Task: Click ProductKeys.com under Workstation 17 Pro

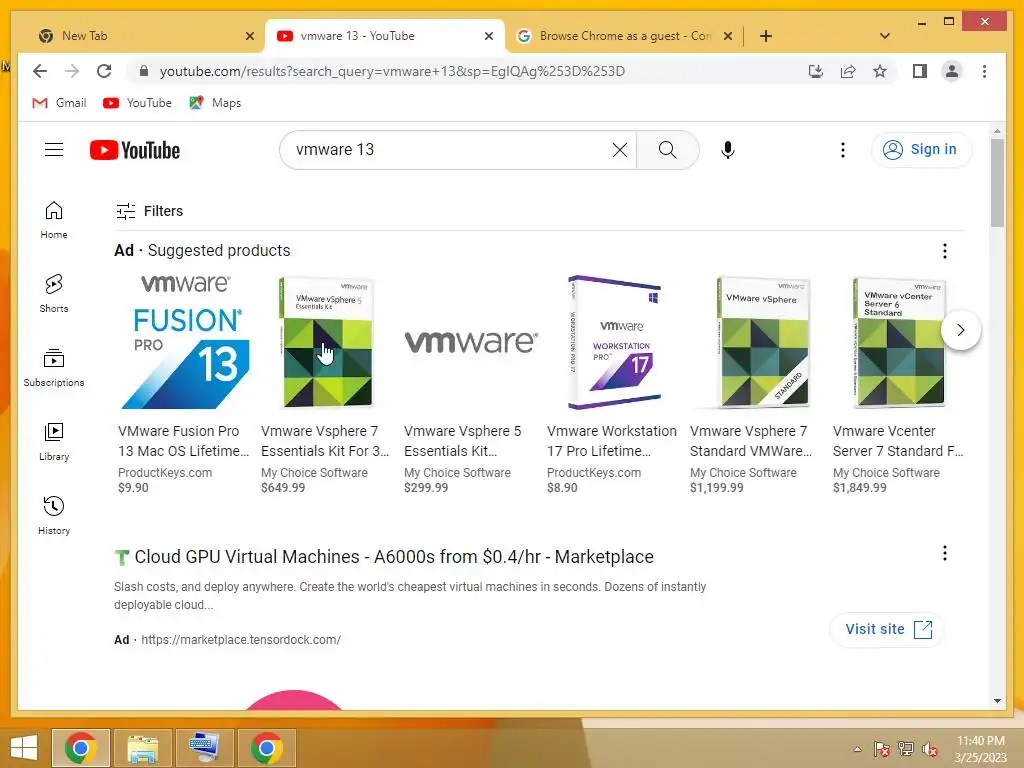Action: click(x=594, y=473)
